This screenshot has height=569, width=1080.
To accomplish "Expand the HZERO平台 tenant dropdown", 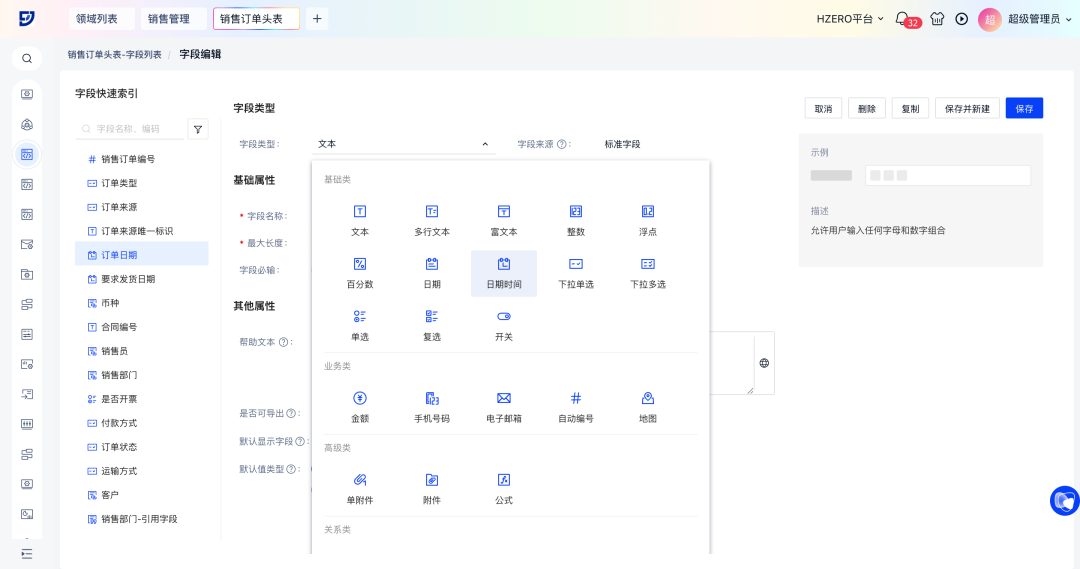I will pyautogui.click(x=850, y=18).
